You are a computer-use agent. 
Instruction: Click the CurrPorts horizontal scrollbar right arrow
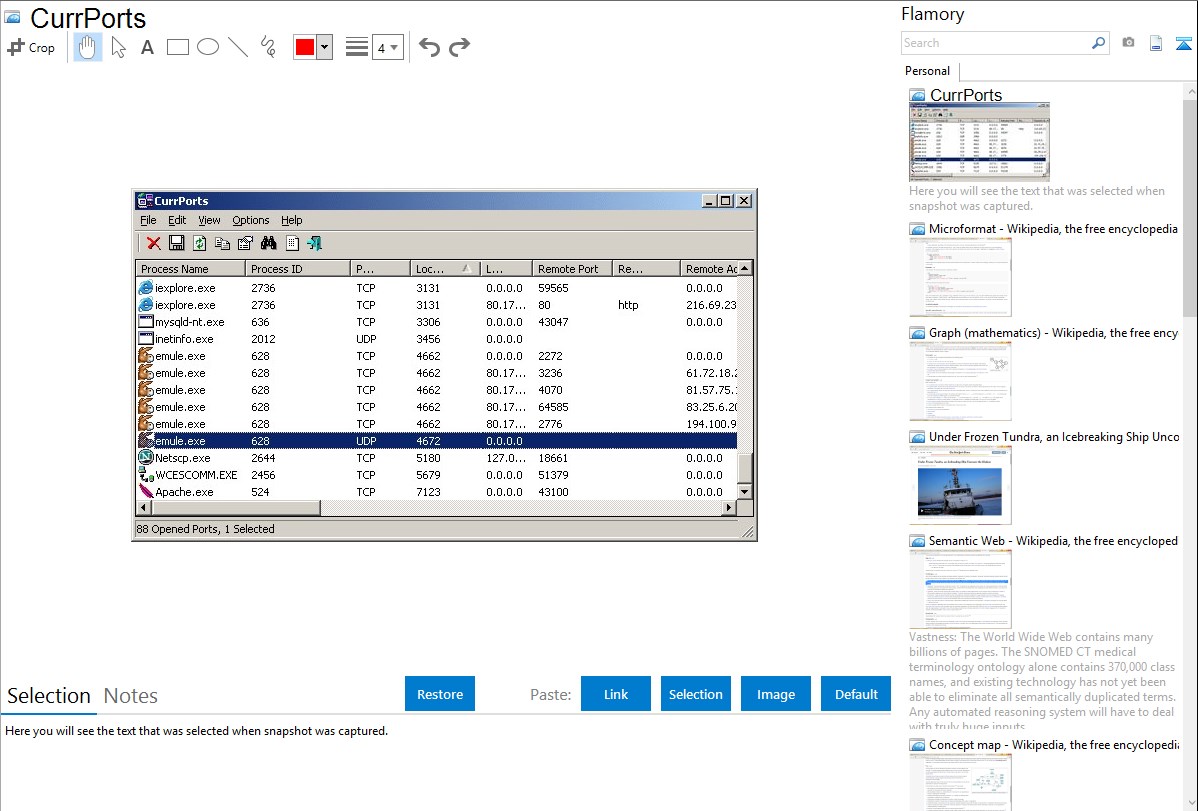729,508
